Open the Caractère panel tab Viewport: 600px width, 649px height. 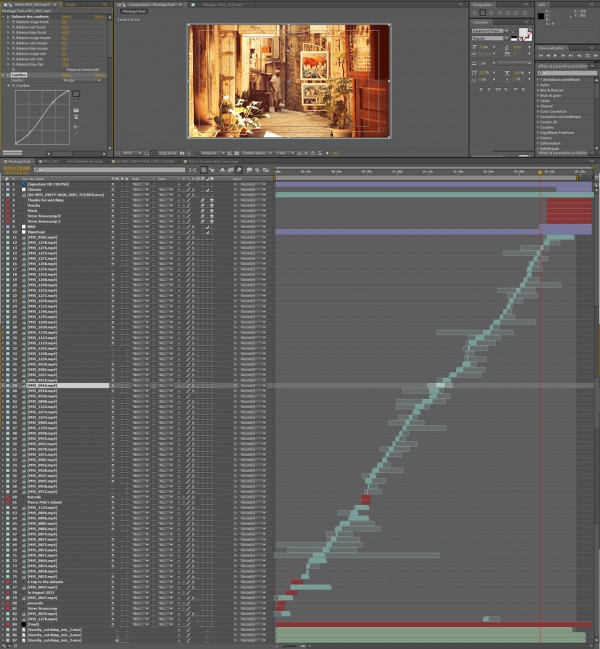pos(480,22)
